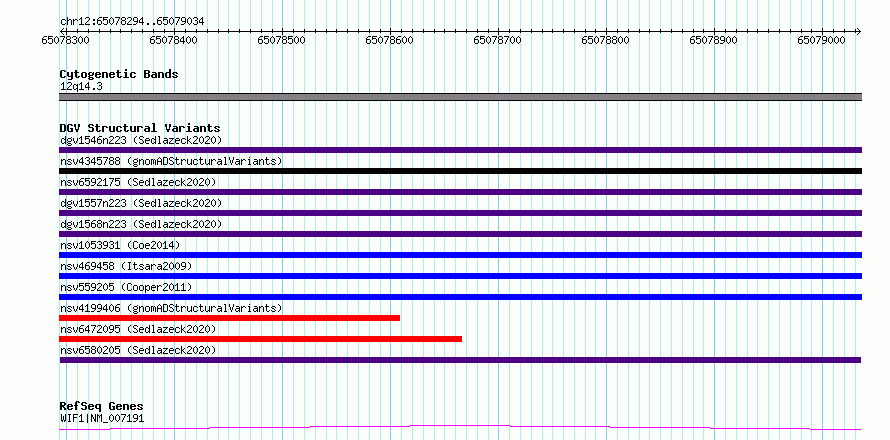
Task: Open variant nsv6580205 (Sedlazeck2020) label
Action: coord(138,350)
